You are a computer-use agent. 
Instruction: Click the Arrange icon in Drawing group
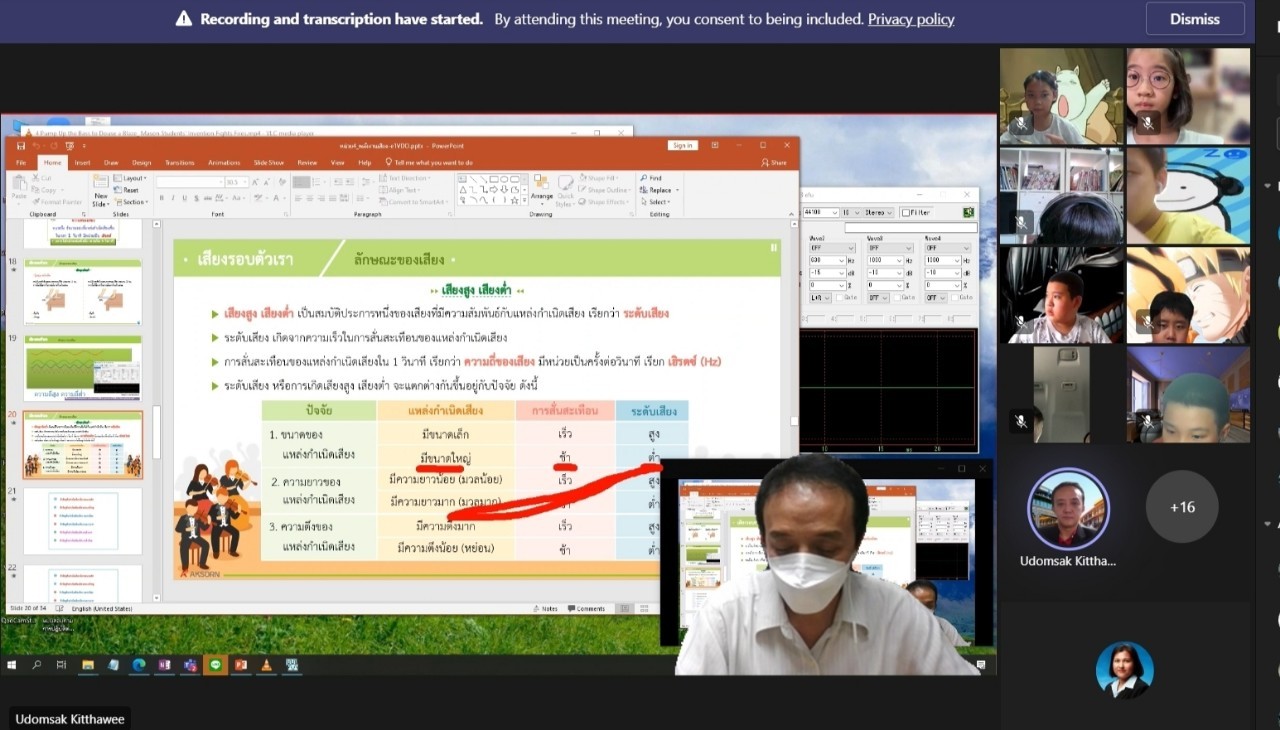541,189
